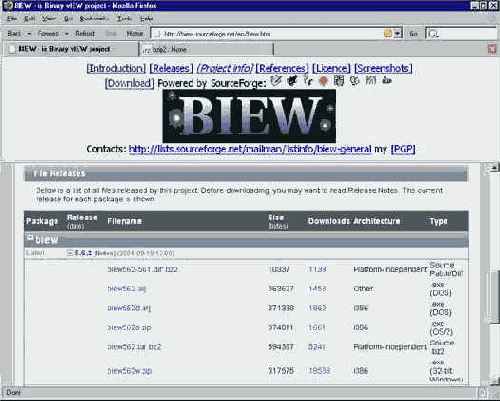Open the address bar history dropdown
Screen dimensions: 500x401
(x=397, y=33)
